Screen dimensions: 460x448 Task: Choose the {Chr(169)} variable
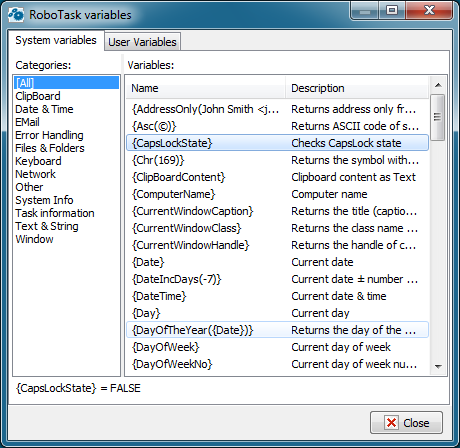click(x=277, y=160)
